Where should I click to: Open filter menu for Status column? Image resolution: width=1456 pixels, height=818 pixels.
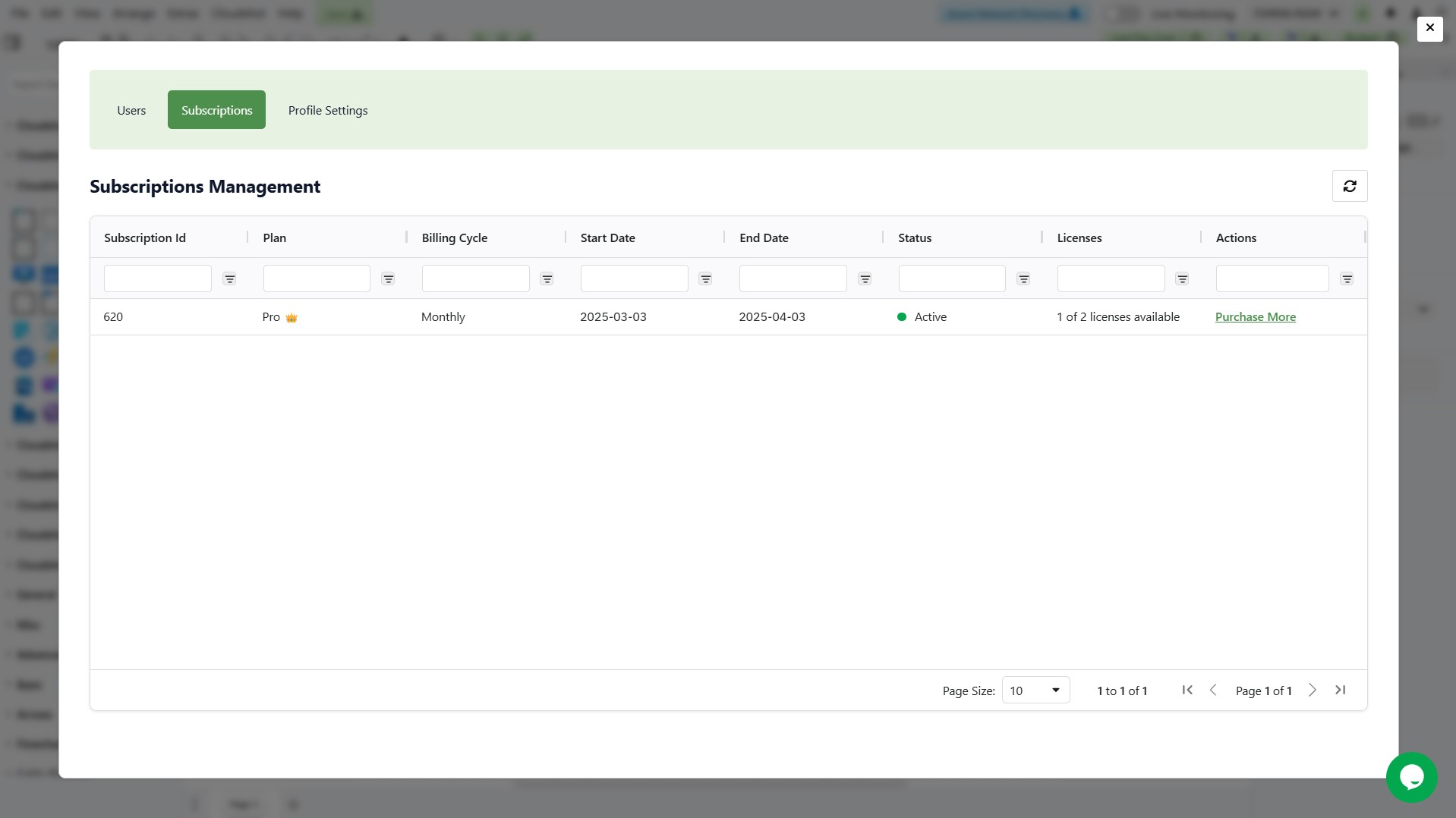(x=1023, y=279)
